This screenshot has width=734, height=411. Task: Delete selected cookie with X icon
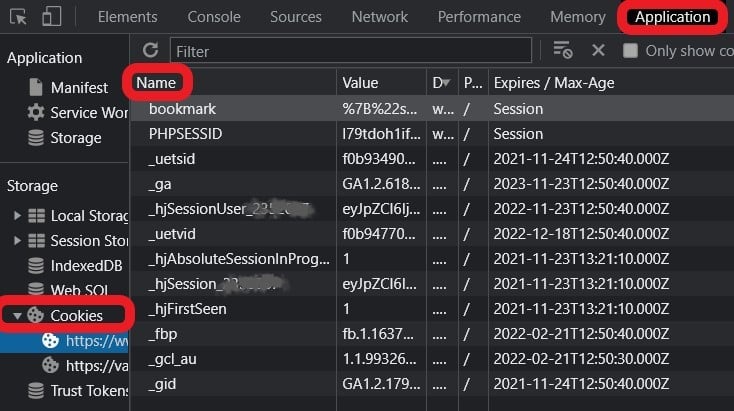tap(598, 50)
